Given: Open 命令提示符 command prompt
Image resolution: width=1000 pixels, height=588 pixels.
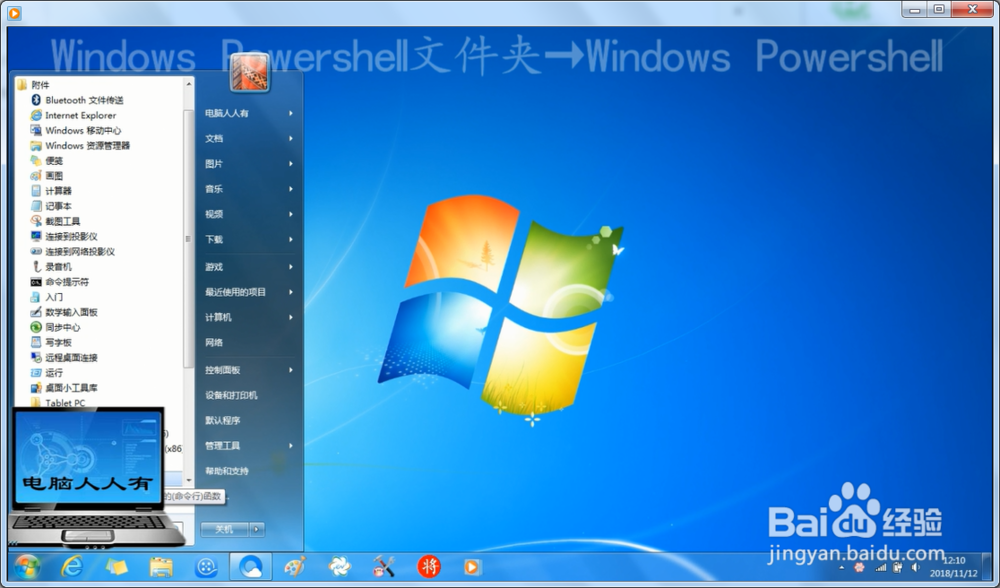Looking at the screenshot, I should pos(60,282).
